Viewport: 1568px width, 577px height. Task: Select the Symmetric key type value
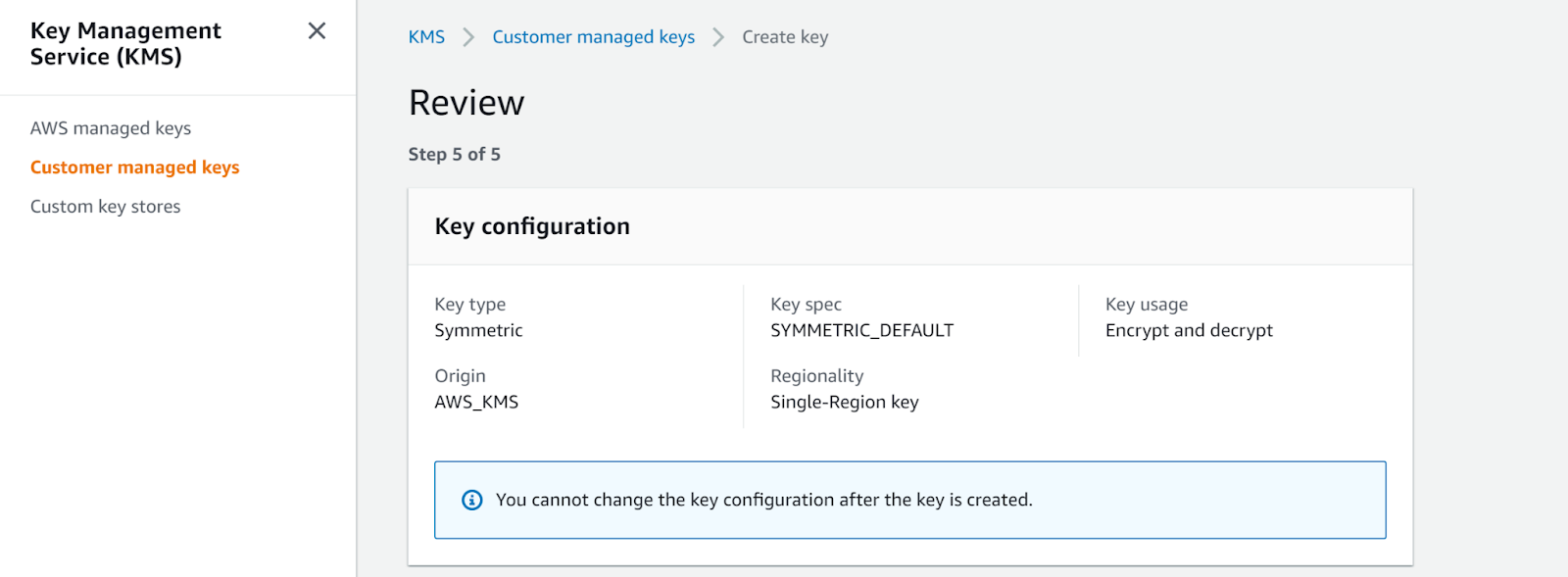coord(478,331)
